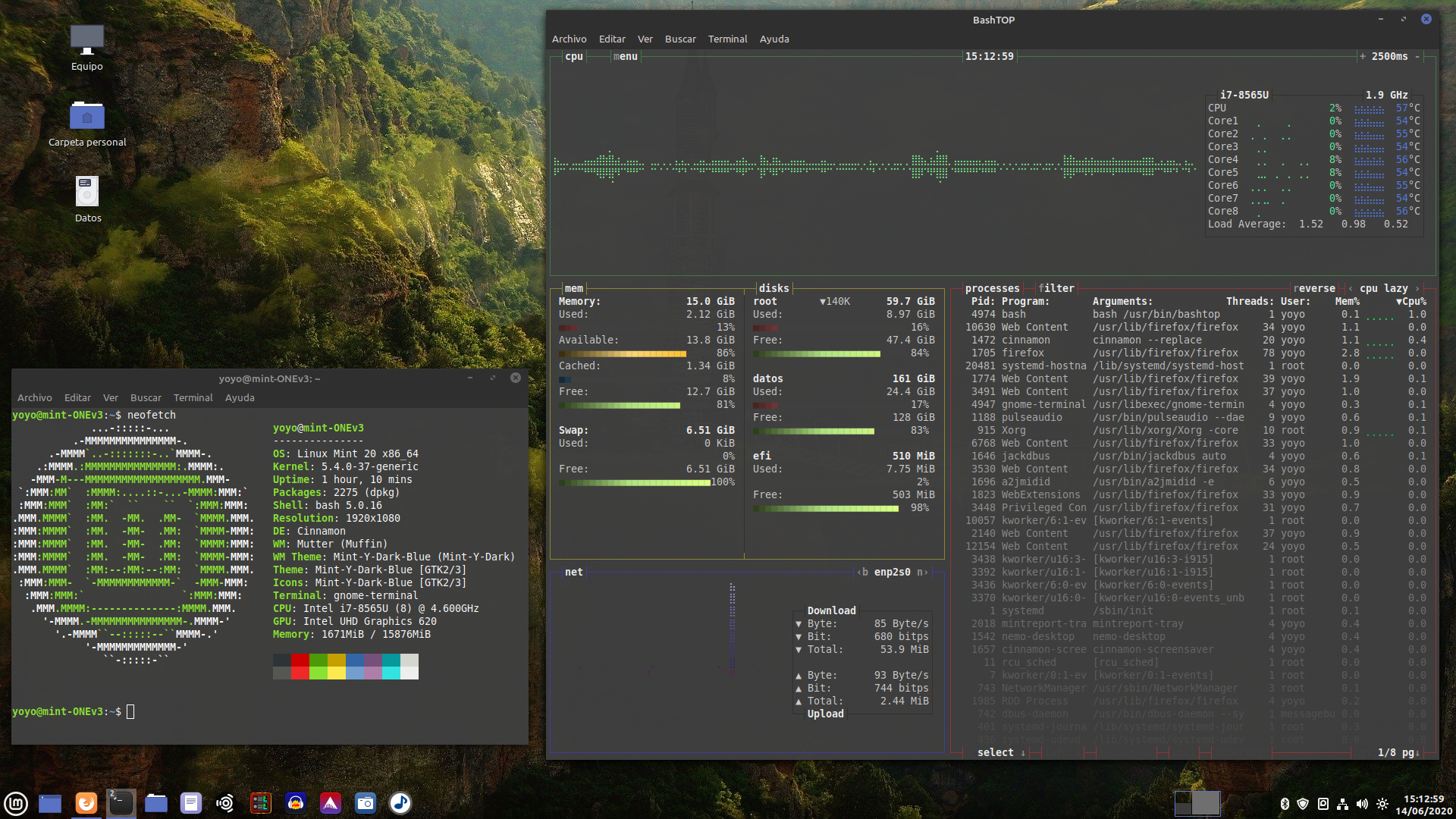Click the Bluetooth tray icon

click(1285, 804)
